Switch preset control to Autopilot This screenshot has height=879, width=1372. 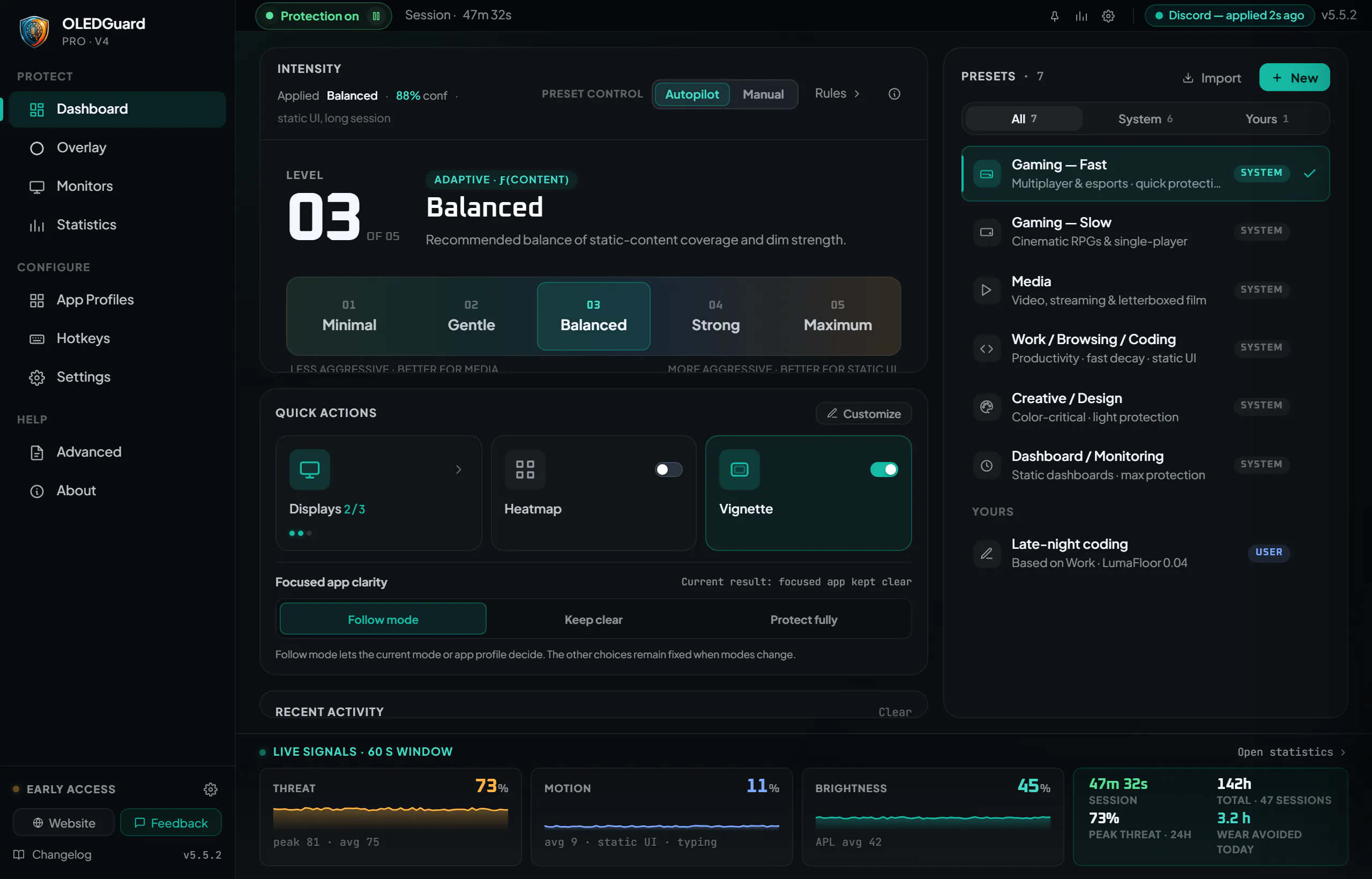692,94
